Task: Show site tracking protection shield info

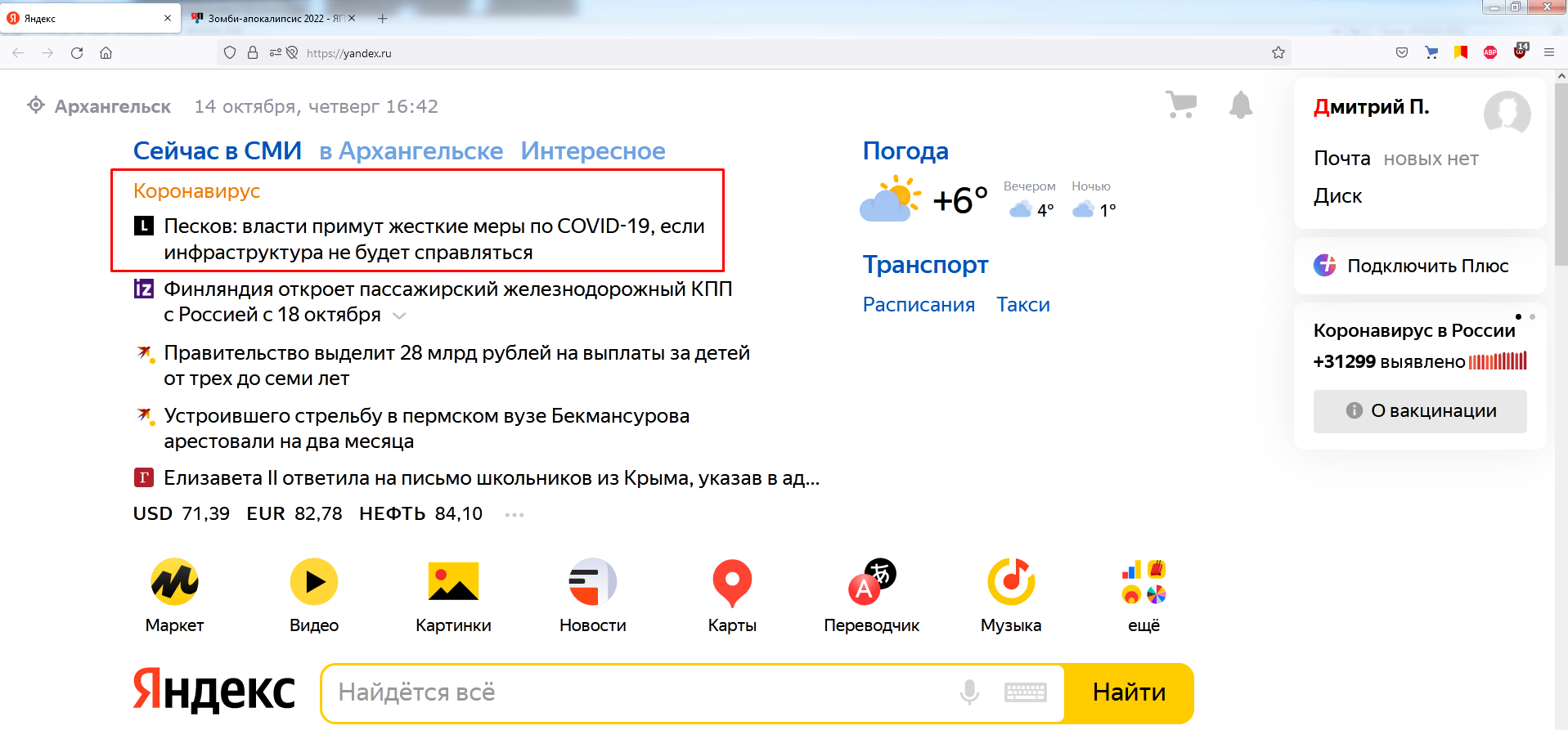Action: (x=230, y=53)
